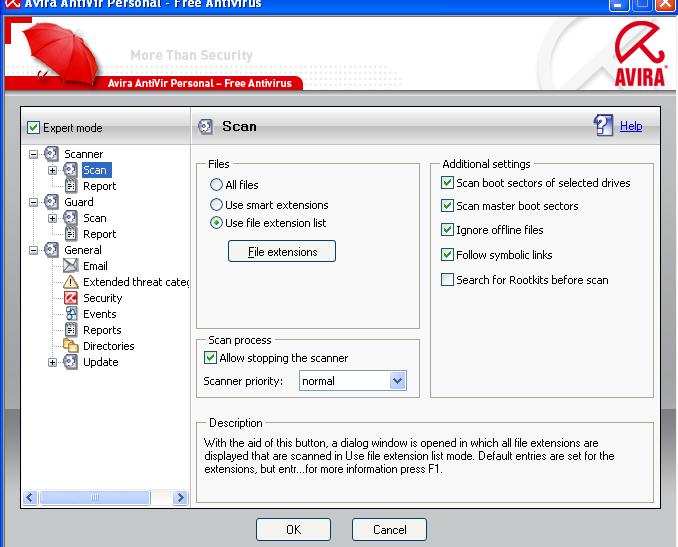Click the Scanner Report document icon

(70, 186)
